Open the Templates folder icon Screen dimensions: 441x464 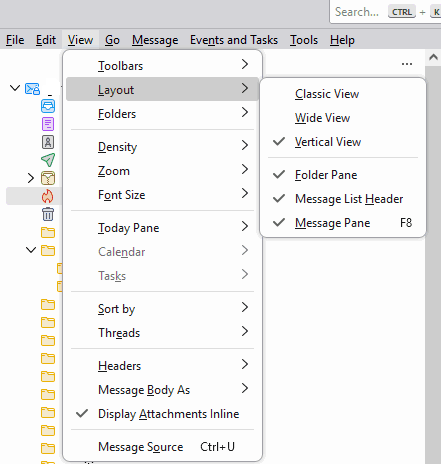click(48, 142)
